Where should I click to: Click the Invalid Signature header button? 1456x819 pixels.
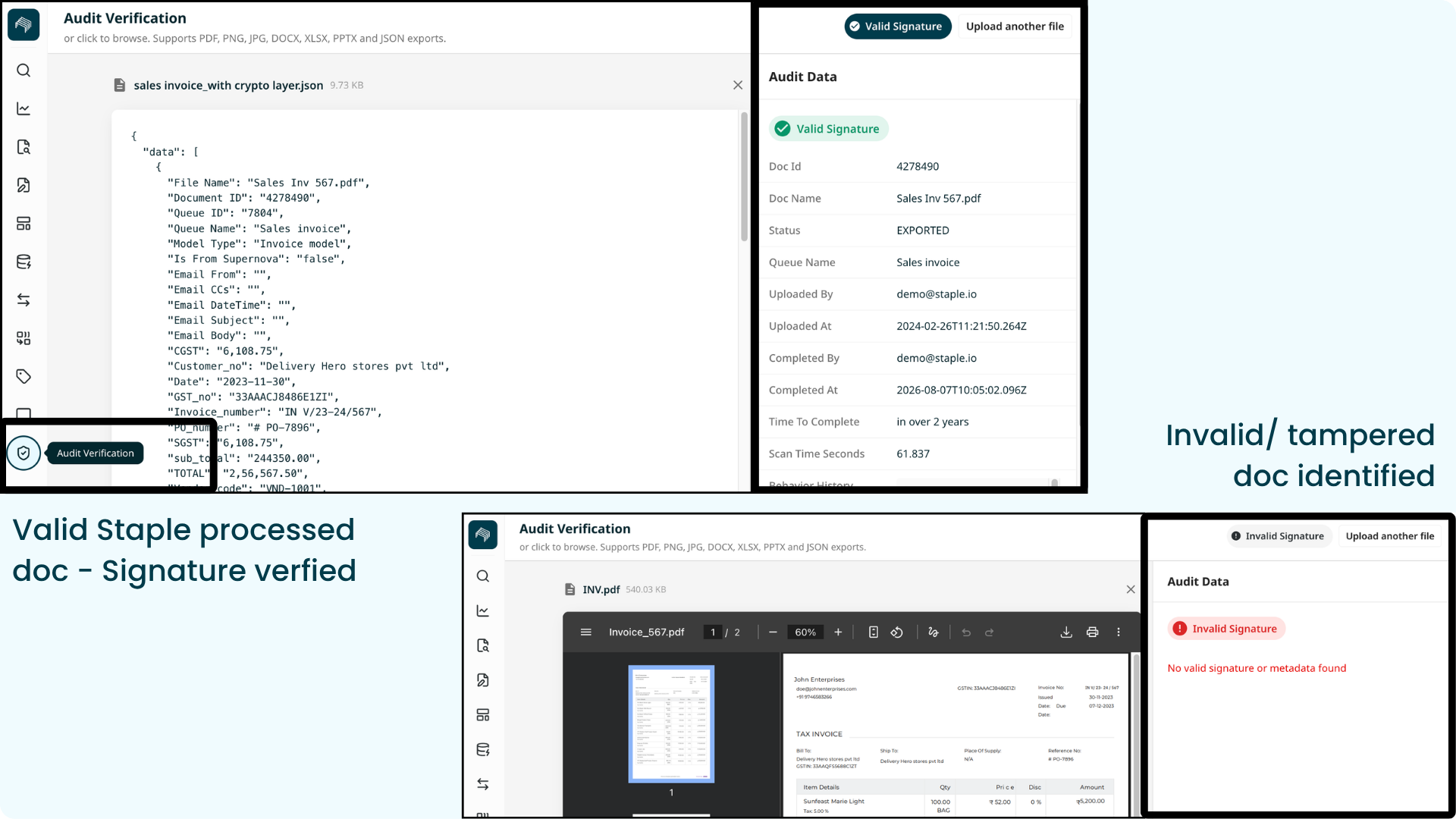click(x=1278, y=536)
